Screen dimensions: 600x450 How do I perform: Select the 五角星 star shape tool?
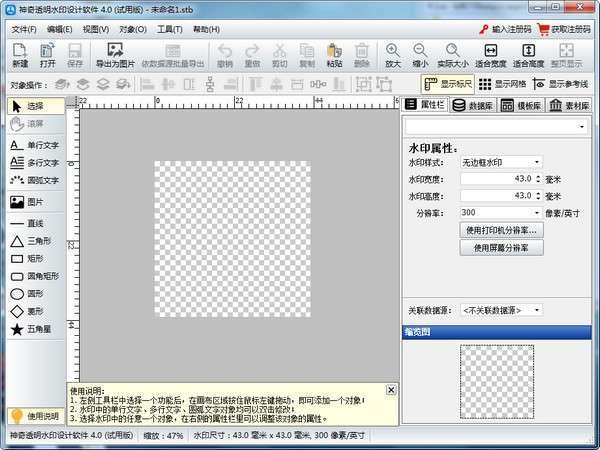[x=35, y=328]
